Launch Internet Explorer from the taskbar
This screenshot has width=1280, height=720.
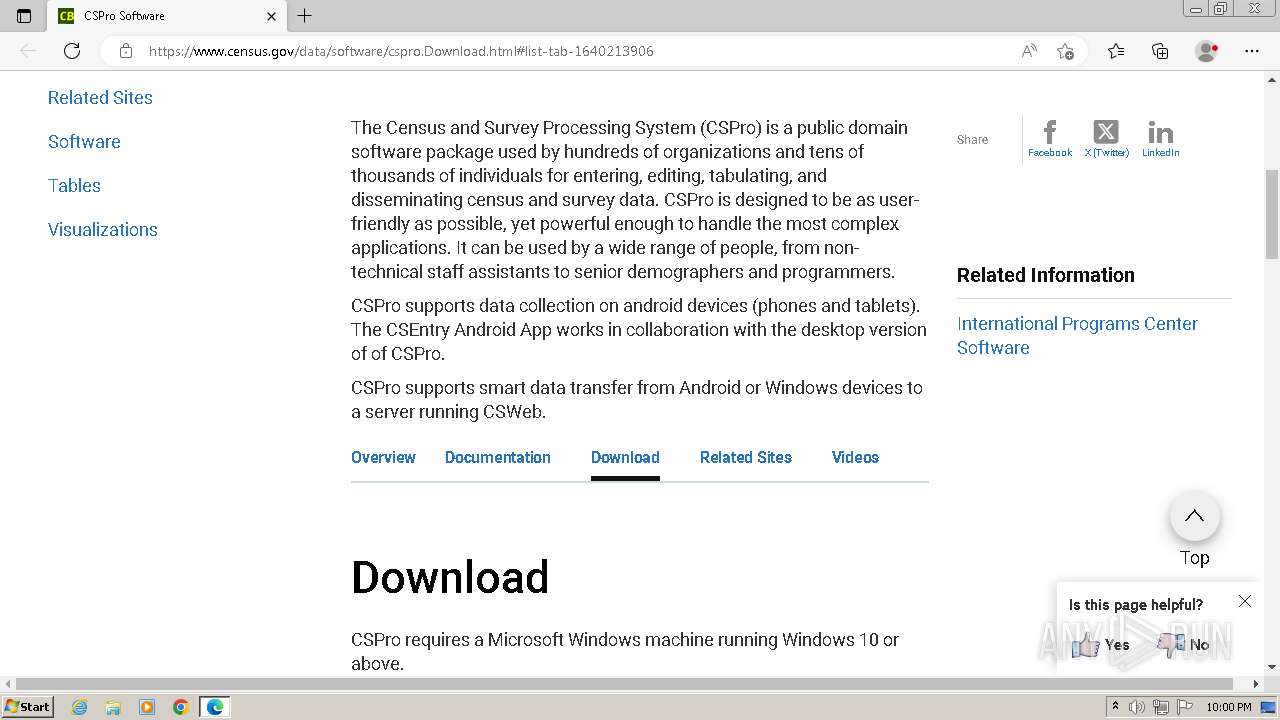(80, 707)
